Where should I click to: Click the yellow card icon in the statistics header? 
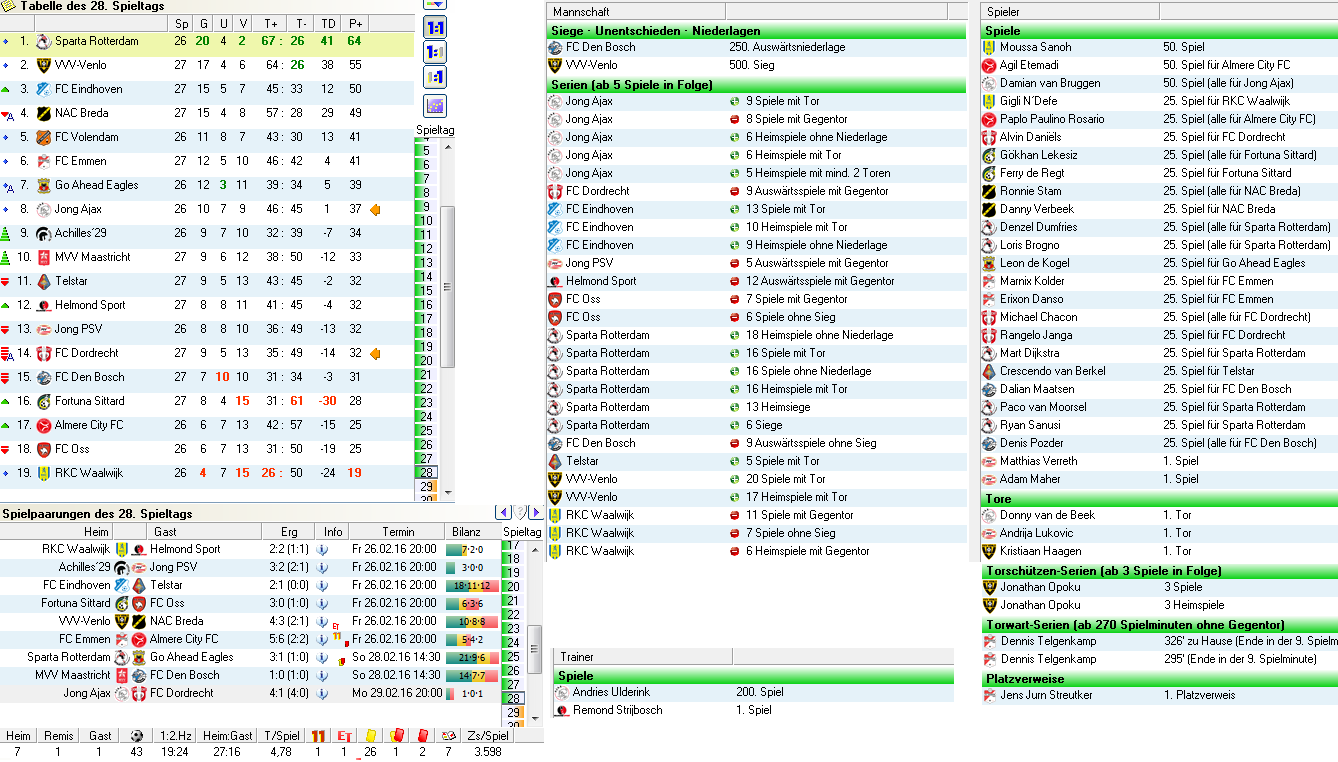point(370,735)
